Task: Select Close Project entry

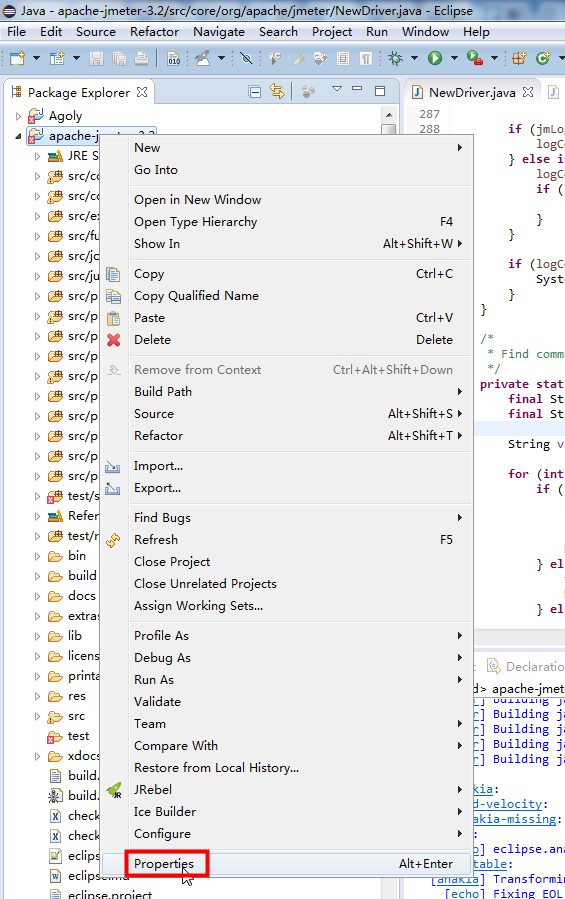Action: (287, 561)
